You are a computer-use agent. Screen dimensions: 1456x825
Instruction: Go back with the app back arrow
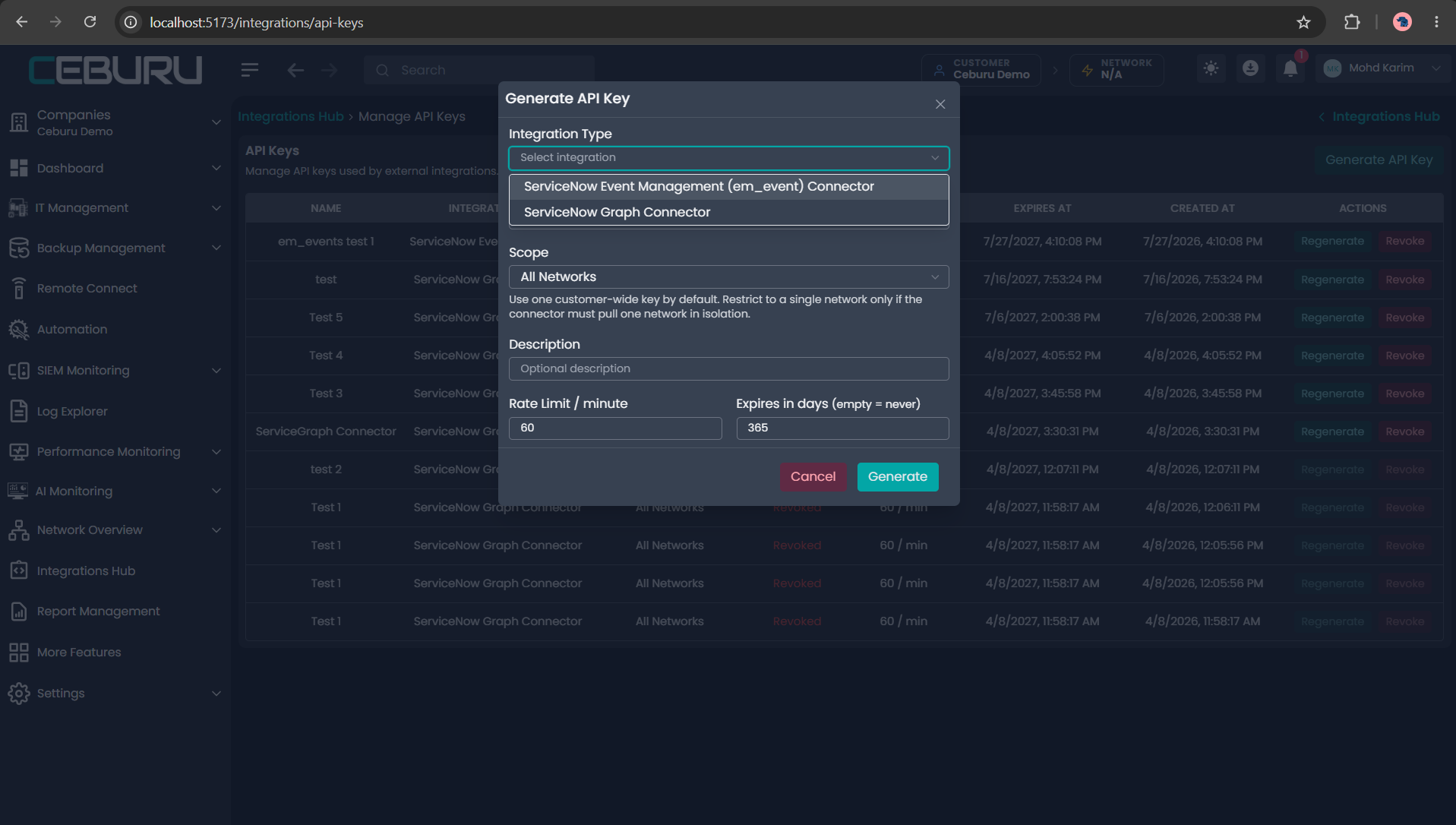tap(295, 70)
